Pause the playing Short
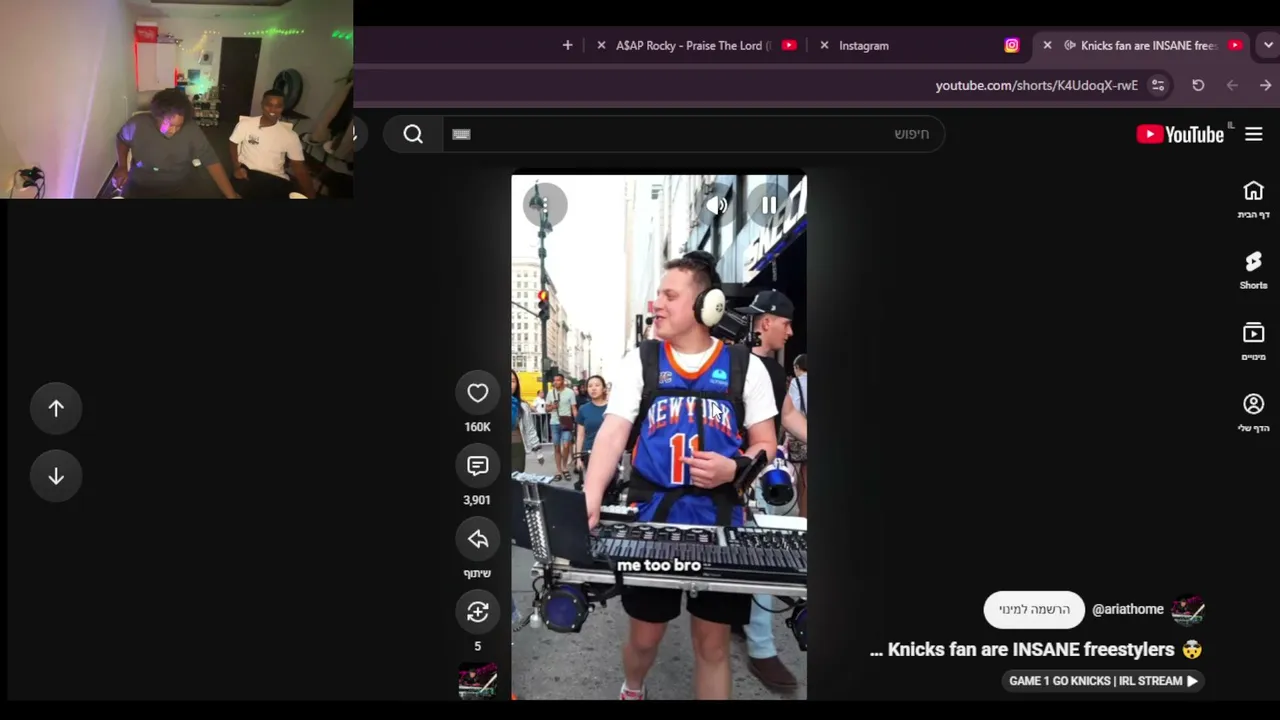This screenshot has height=720, width=1280. pyautogui.click(x=769, y=205)
